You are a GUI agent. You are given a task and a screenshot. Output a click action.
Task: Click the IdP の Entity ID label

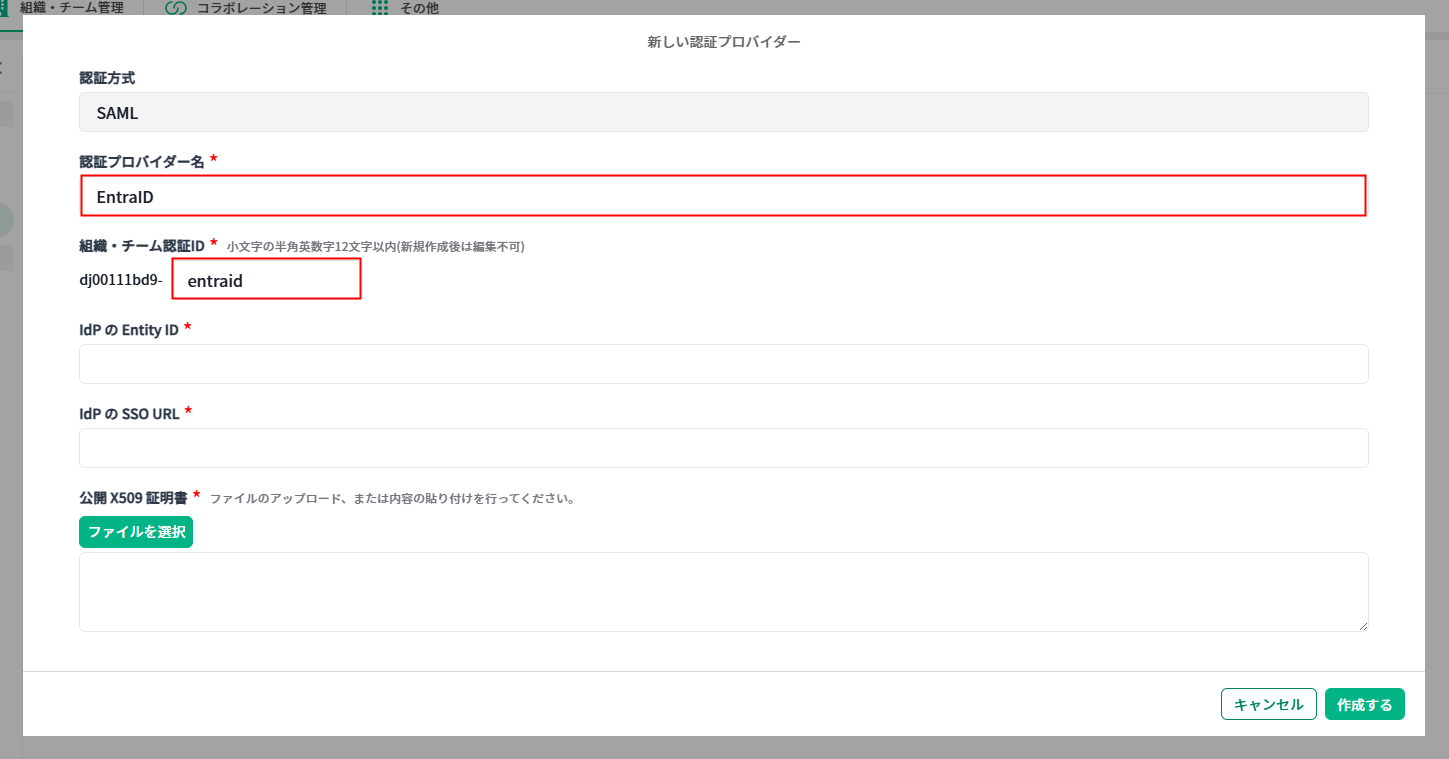129,330
